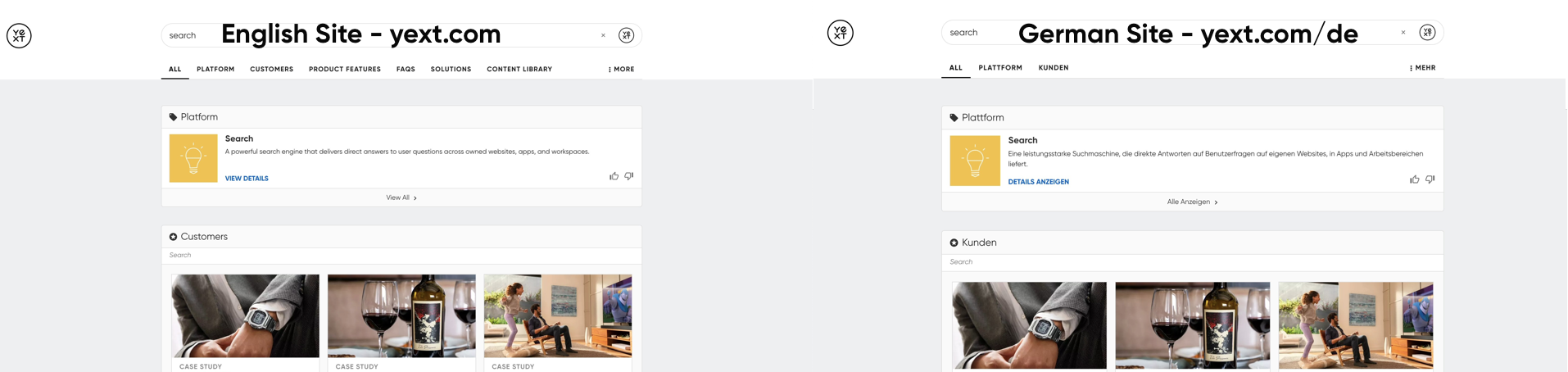Give thumbs up on the German Search result
Viewport: 1568px width, 372px height.
click(1415, 179)
